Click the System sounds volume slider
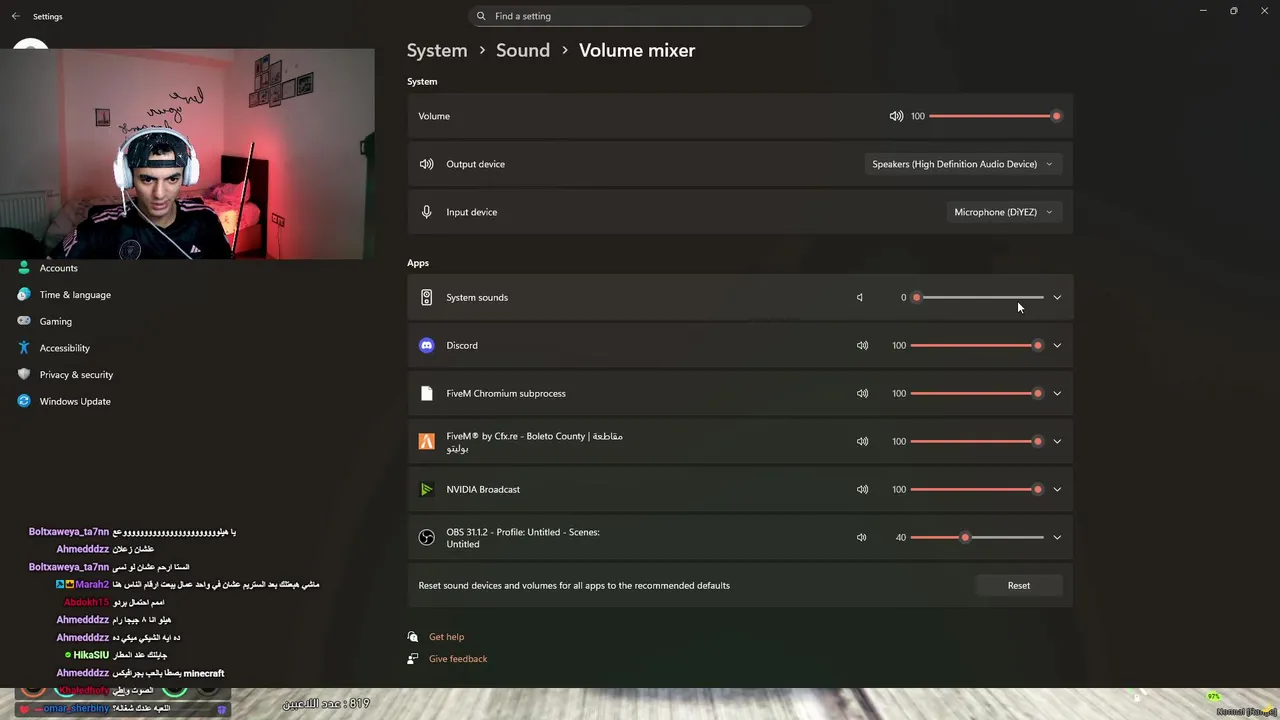1280x720 pixels. [977, 297]
